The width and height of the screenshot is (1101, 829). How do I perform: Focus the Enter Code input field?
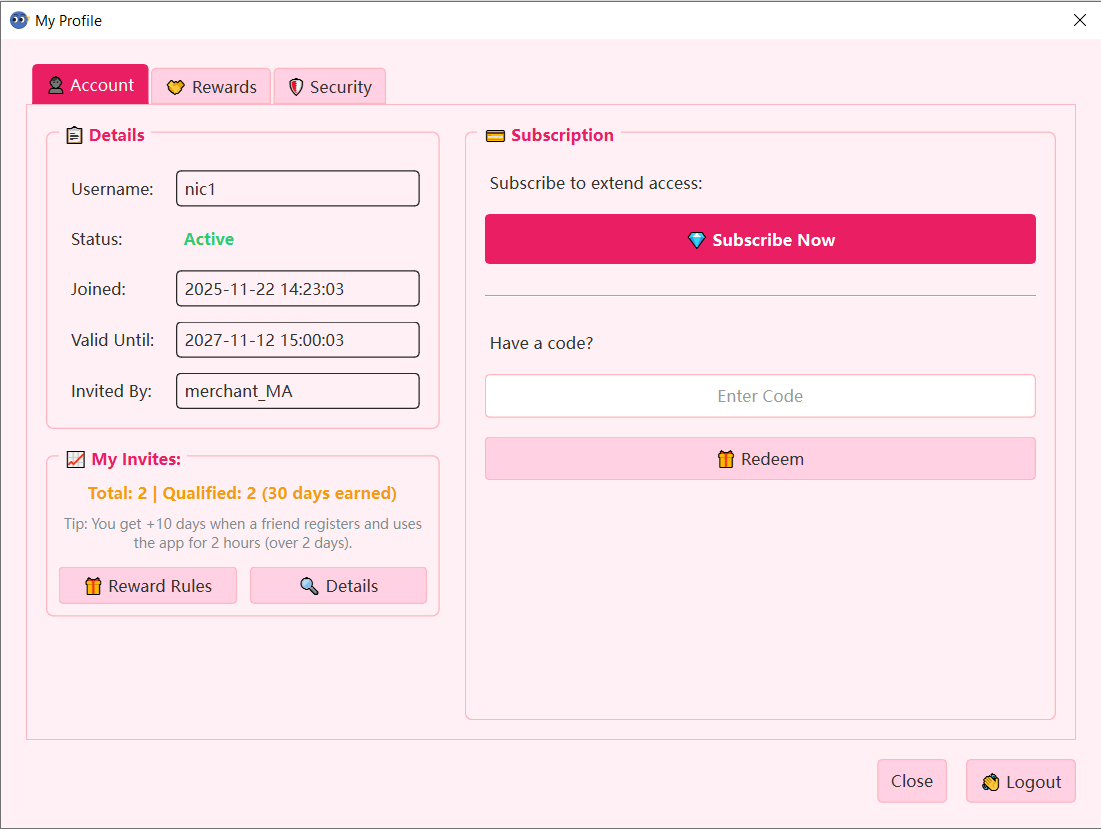click(760, 396)
